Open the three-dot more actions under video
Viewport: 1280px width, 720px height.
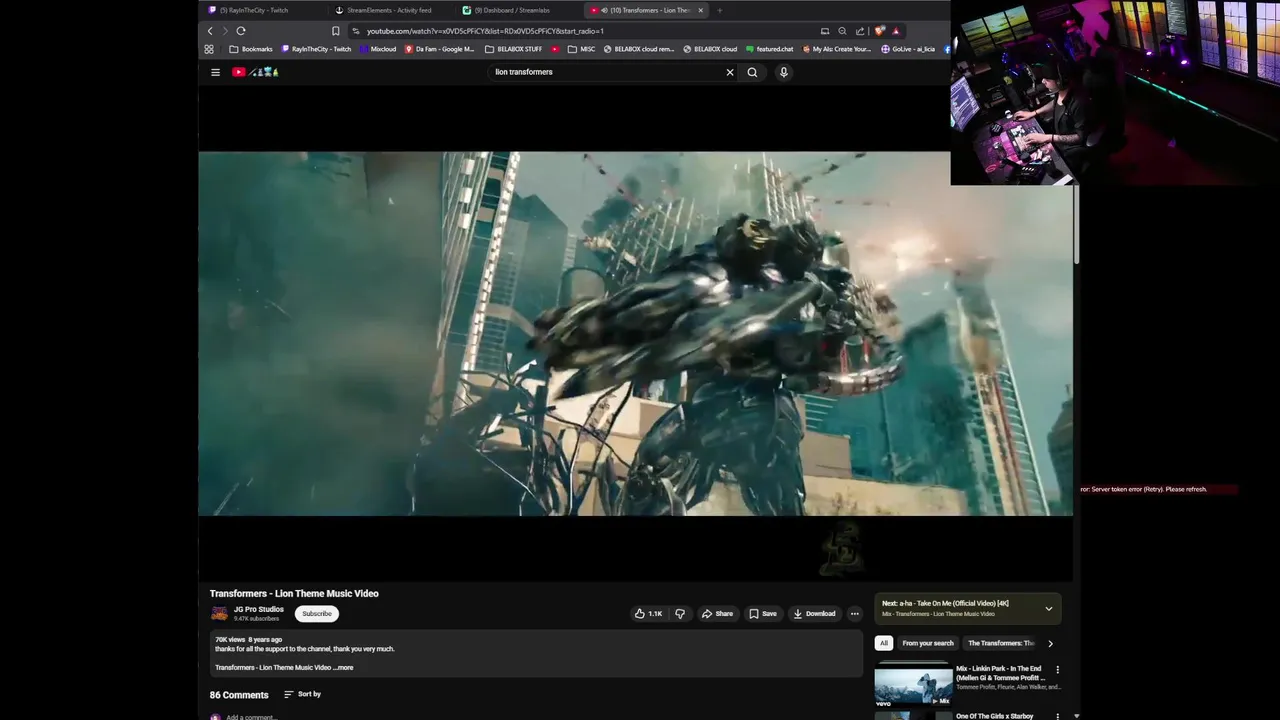(854, 614)
